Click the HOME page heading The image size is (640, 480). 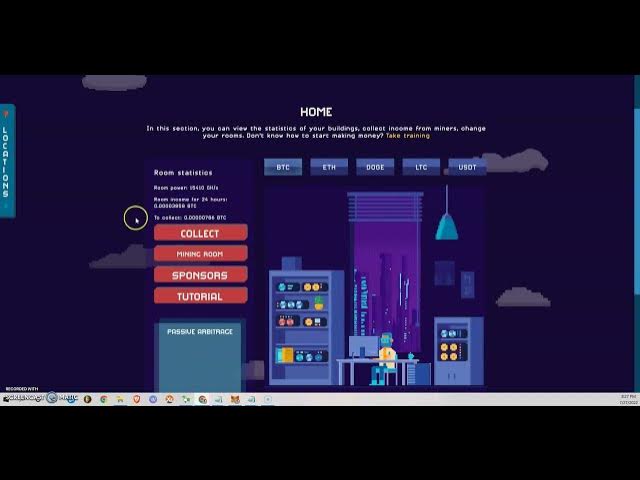[x=316, y=112]
